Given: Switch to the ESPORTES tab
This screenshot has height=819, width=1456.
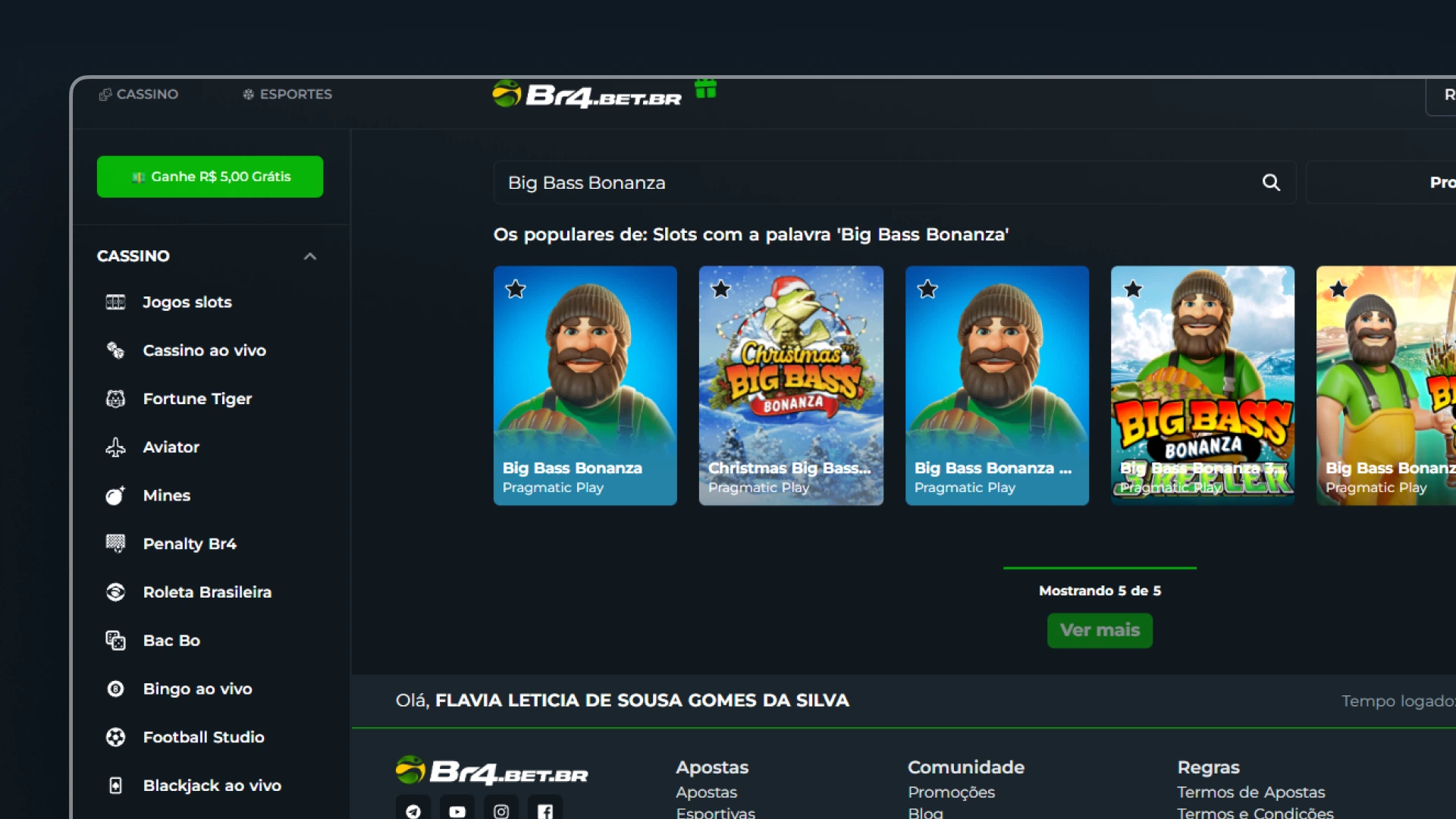Looking at the screenshot, I should (287, 94).
